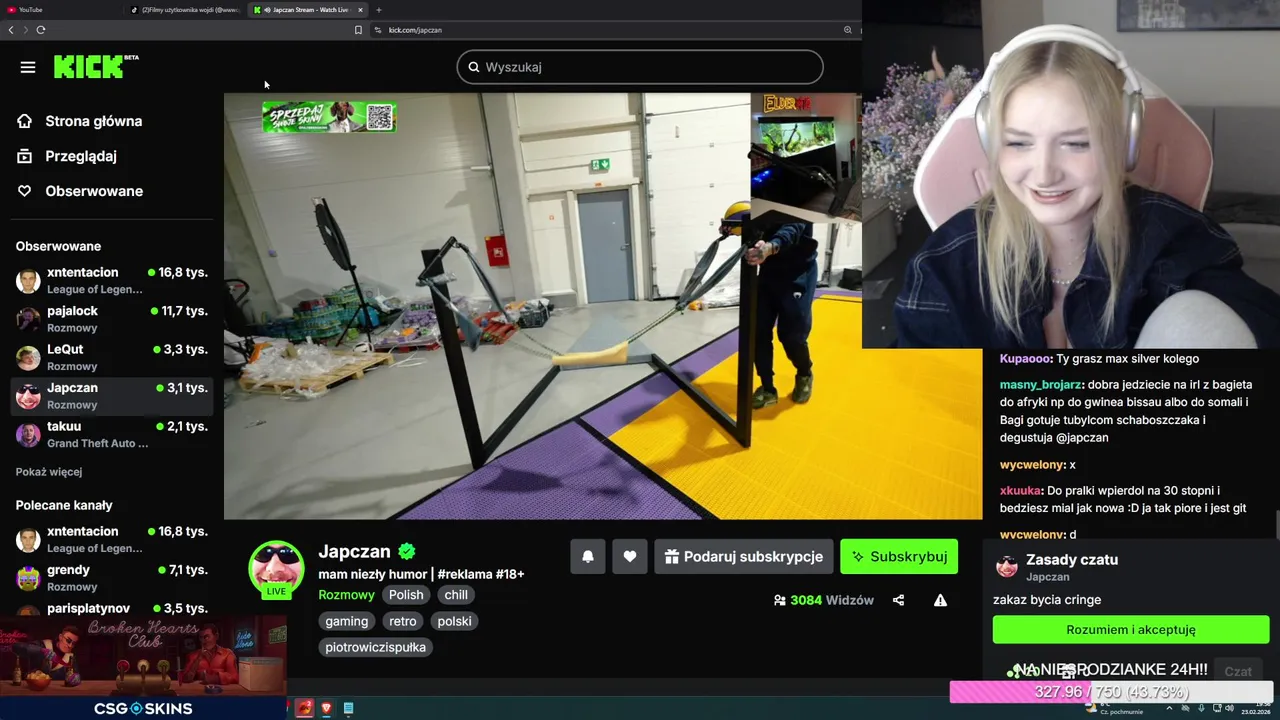Image resolution: width=1280 pixels, height=720 pixels.
Task: Click the chat scrollbar
Action: (1276, 525)
